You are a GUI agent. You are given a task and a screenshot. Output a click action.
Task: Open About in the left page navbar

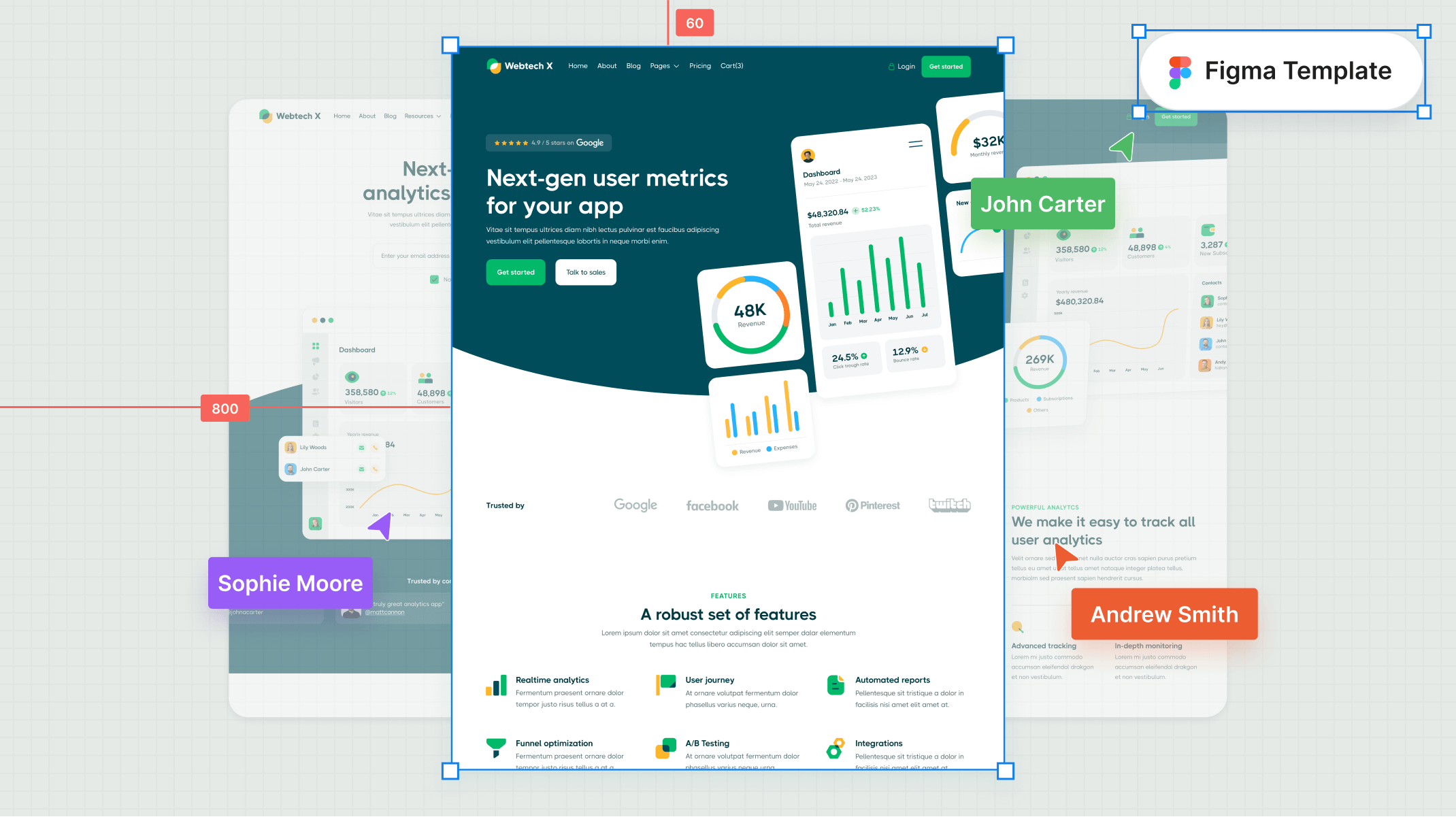click(367, 116)
